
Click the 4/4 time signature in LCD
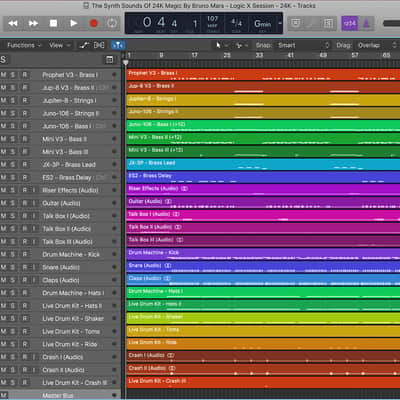tap(237, 23)
